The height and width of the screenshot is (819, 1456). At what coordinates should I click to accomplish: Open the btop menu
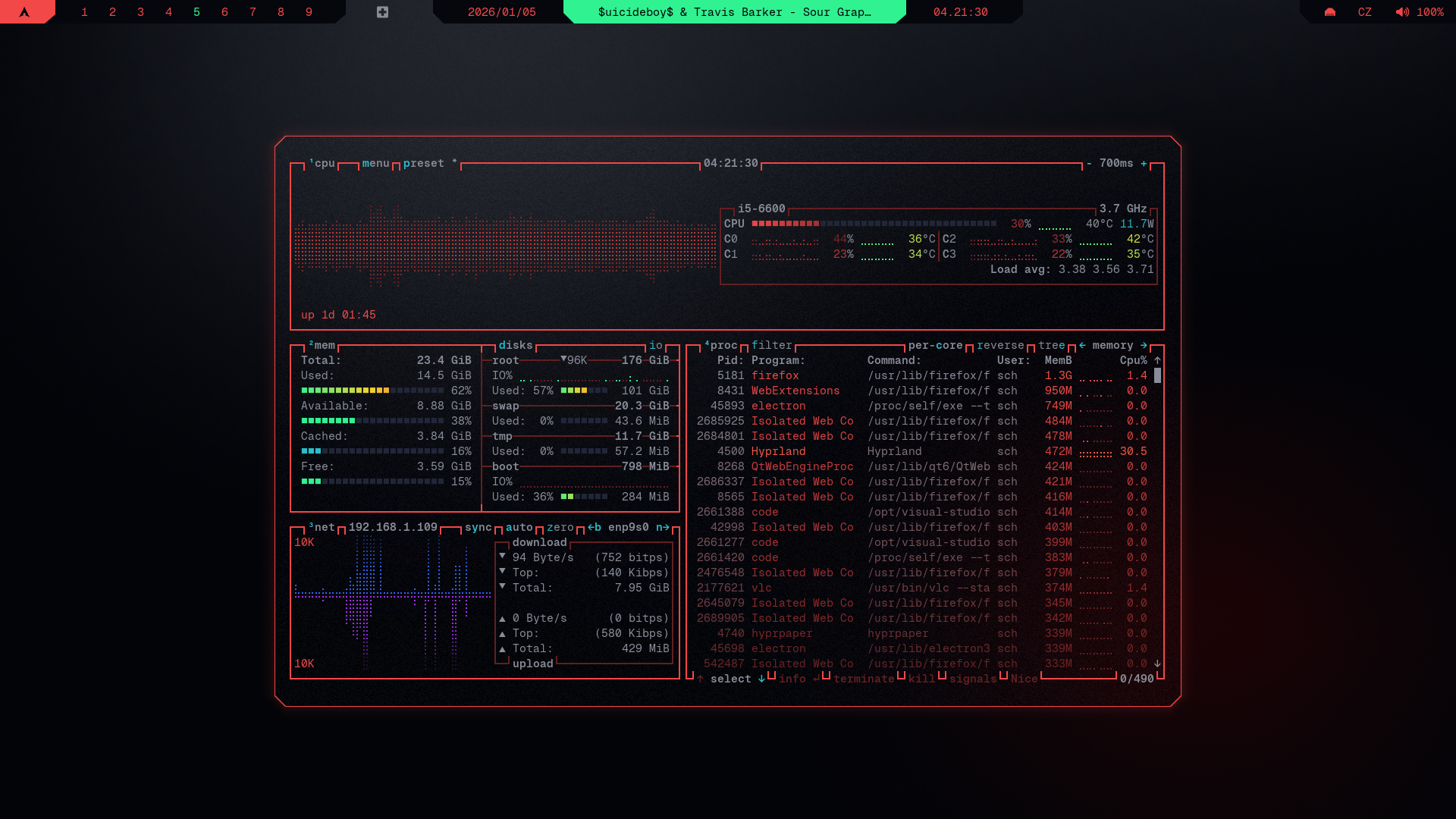click(375, 164)
